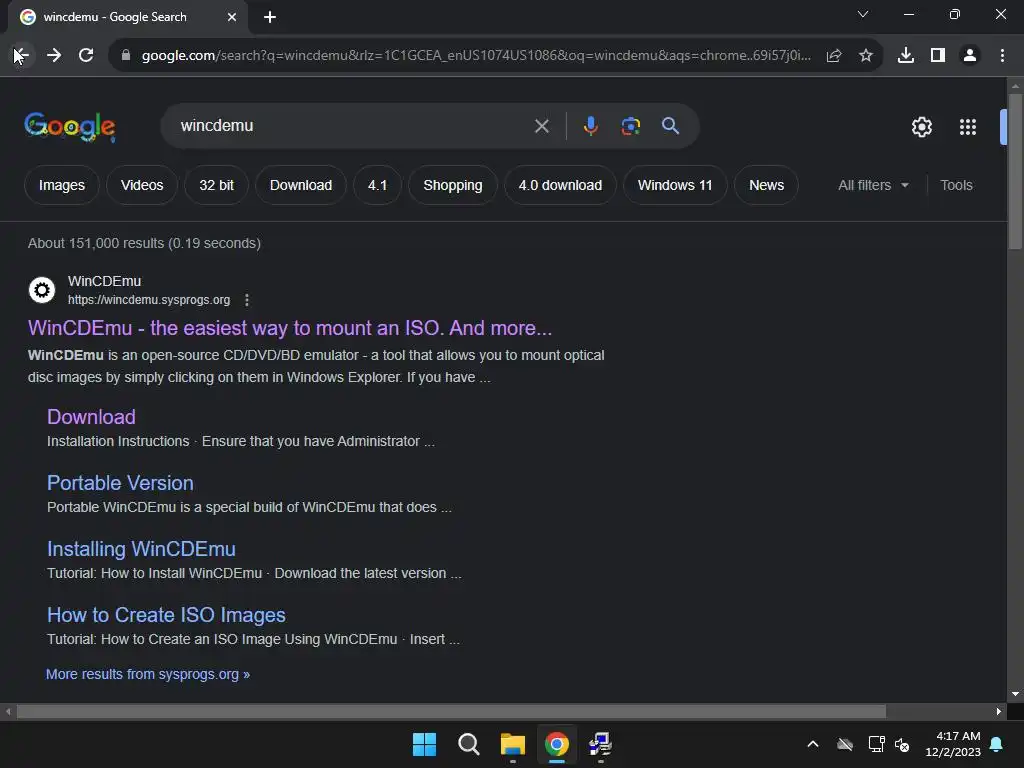This screenshot has width=1024, height=768.
Task: Open File Explorer from the taskbar
Action: click(513, 744)
